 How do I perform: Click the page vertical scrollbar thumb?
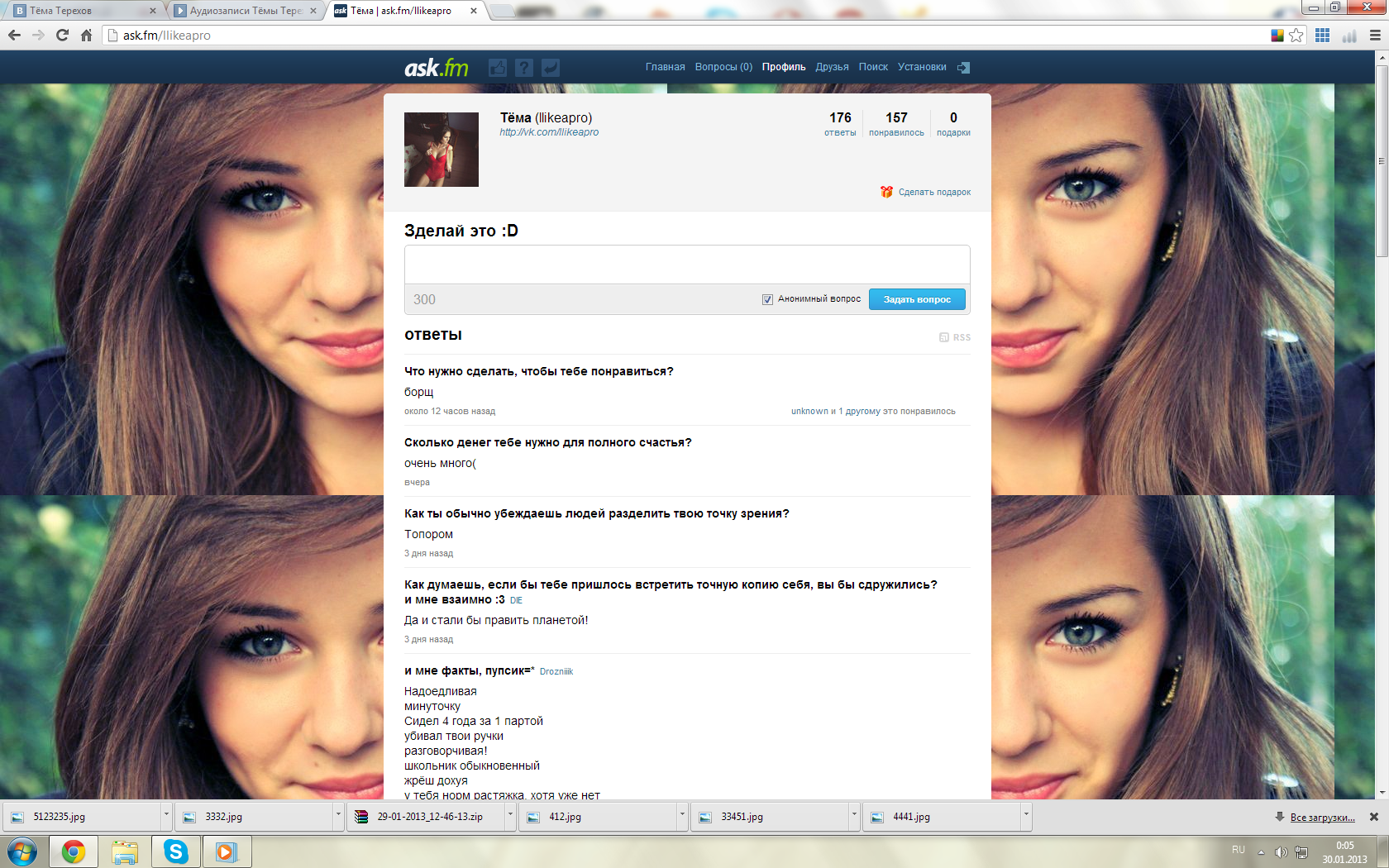tap(1382, 161)
